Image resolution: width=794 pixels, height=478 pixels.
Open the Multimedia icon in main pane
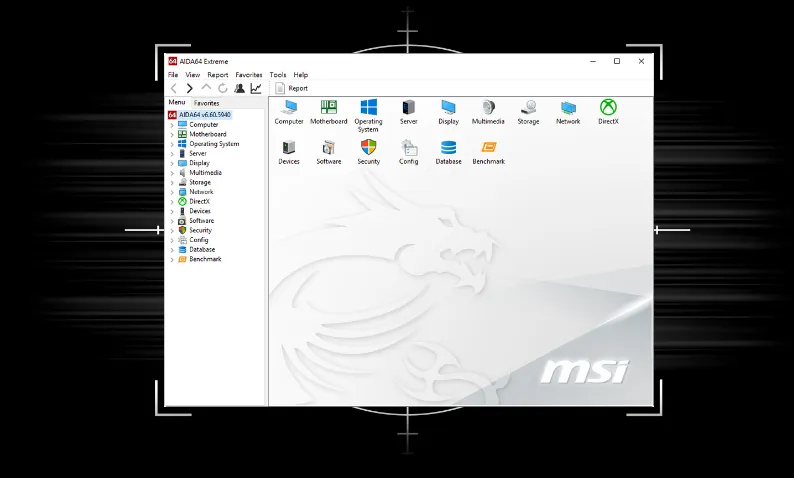coord(488,112)
